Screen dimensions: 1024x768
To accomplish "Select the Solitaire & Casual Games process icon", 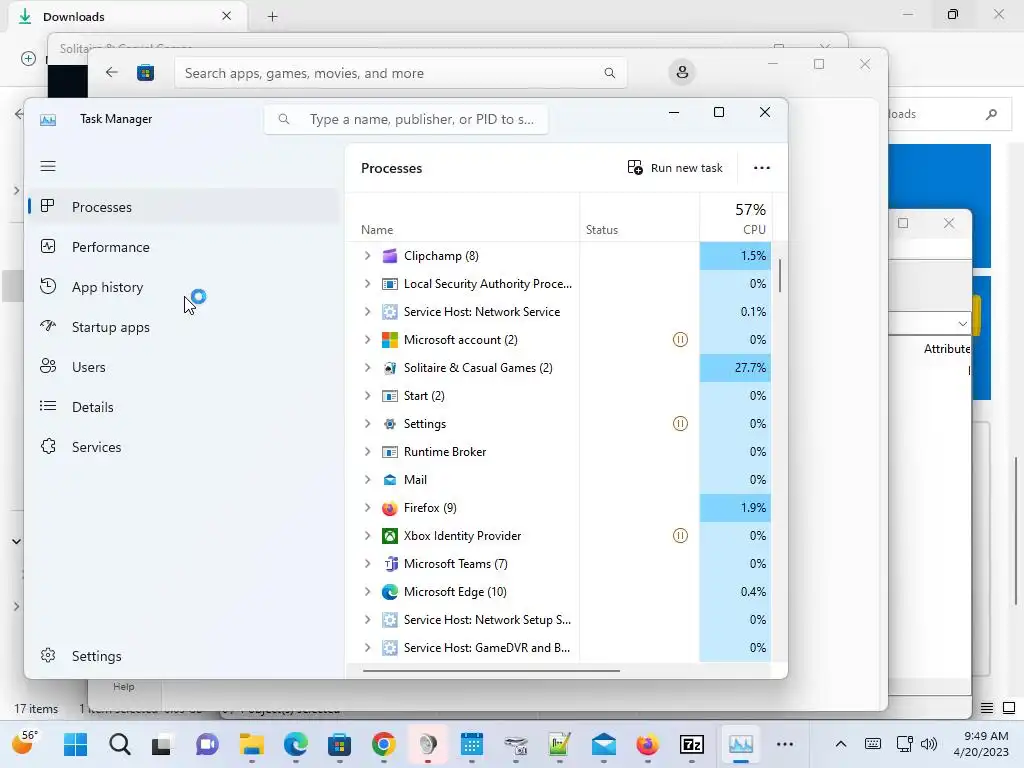I will point(389,368).
